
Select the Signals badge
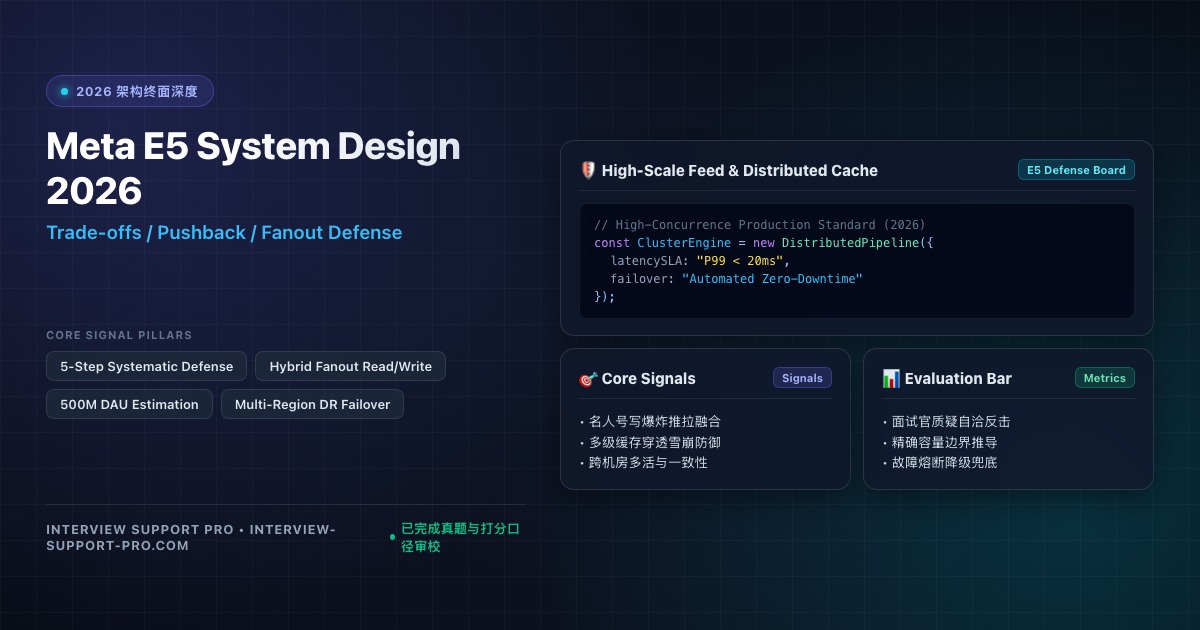[x=802, y=378]
